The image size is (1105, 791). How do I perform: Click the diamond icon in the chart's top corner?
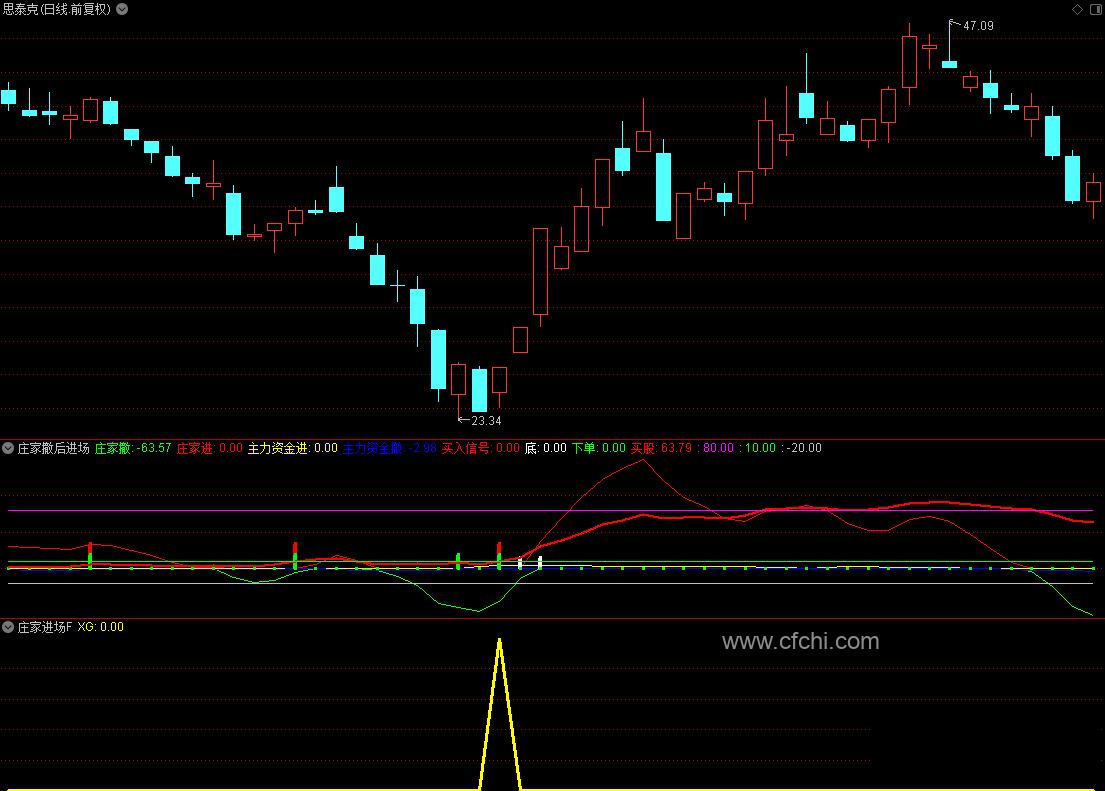pyautogui.click(x=1077, y=9)
